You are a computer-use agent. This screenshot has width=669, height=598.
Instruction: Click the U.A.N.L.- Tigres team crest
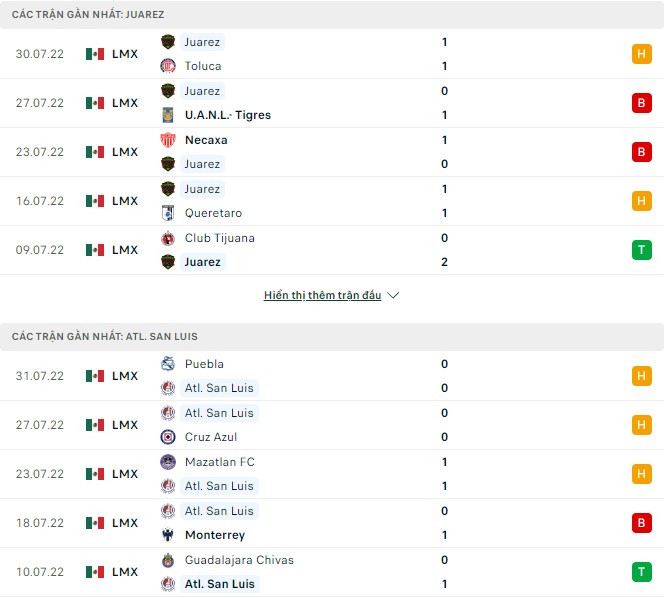click(x=168, y=115)
